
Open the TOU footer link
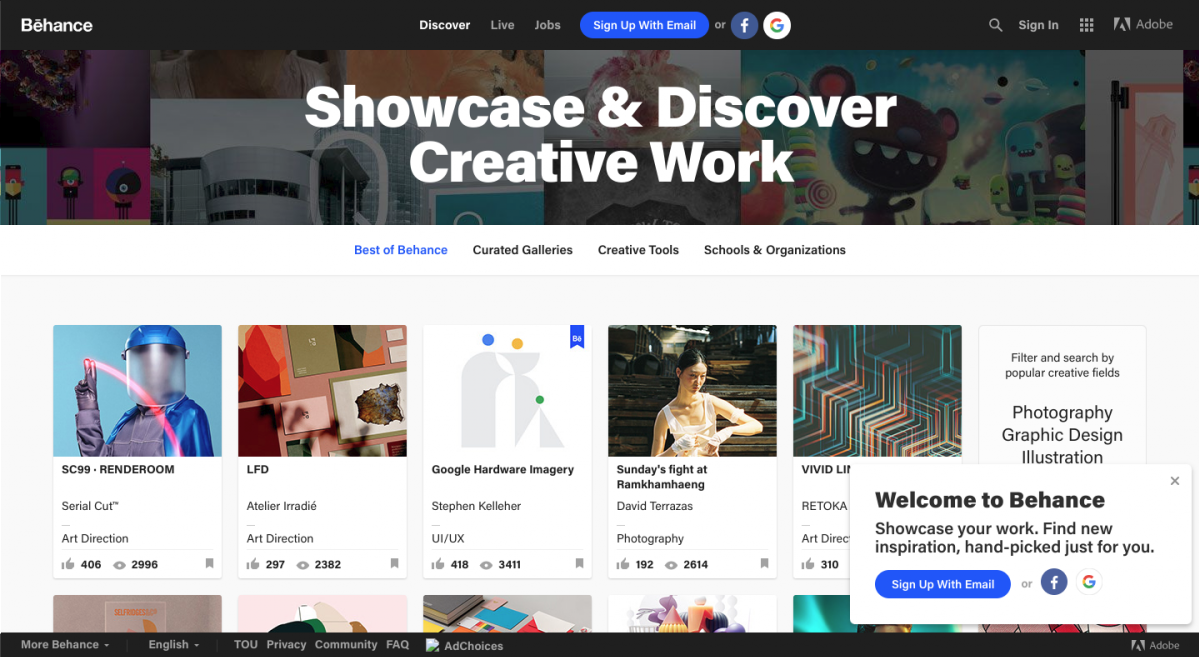pyautogui.click(x=245, y=645)
